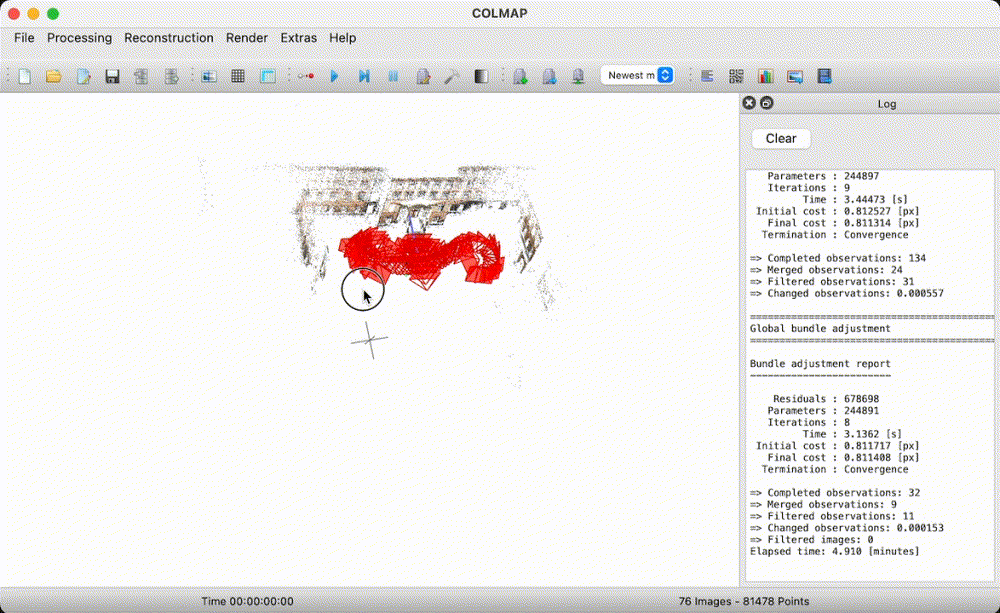Image resolution: width=1000 pixels, height=613 pixels.
Task: Click 'Residuals : 678698' in the log
Action: pyautogui.click(x=826, y=399)
